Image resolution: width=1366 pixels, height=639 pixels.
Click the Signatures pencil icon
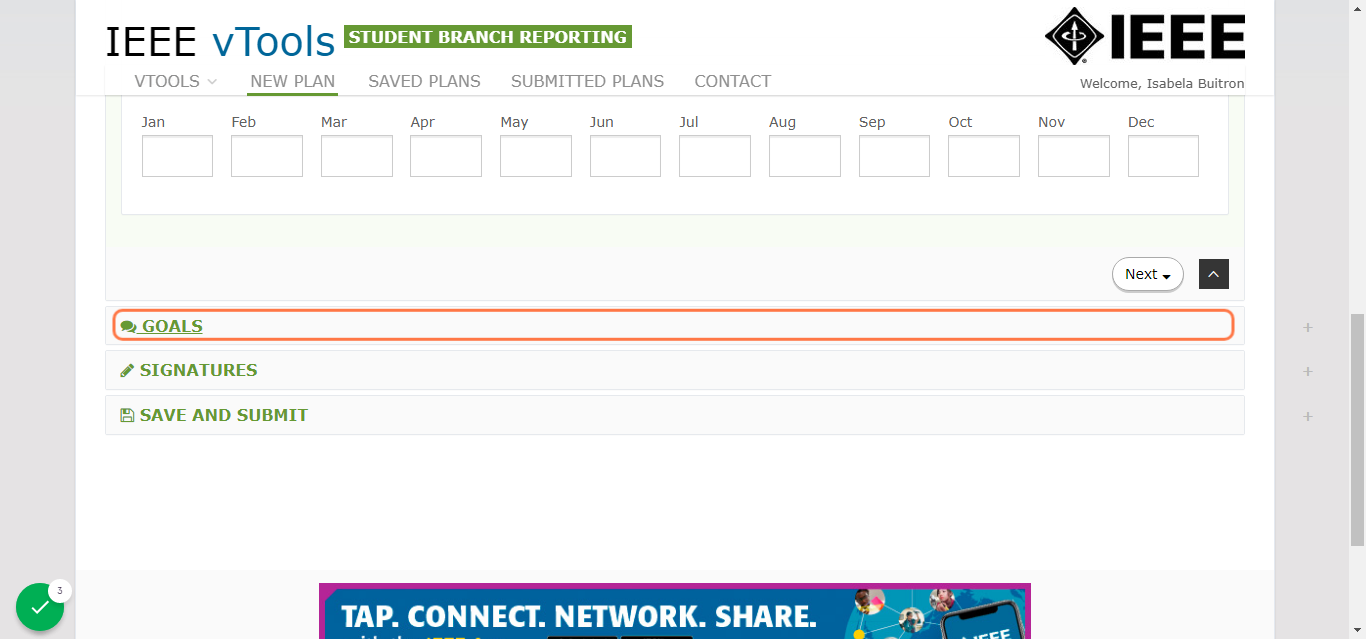pos(127,370)
